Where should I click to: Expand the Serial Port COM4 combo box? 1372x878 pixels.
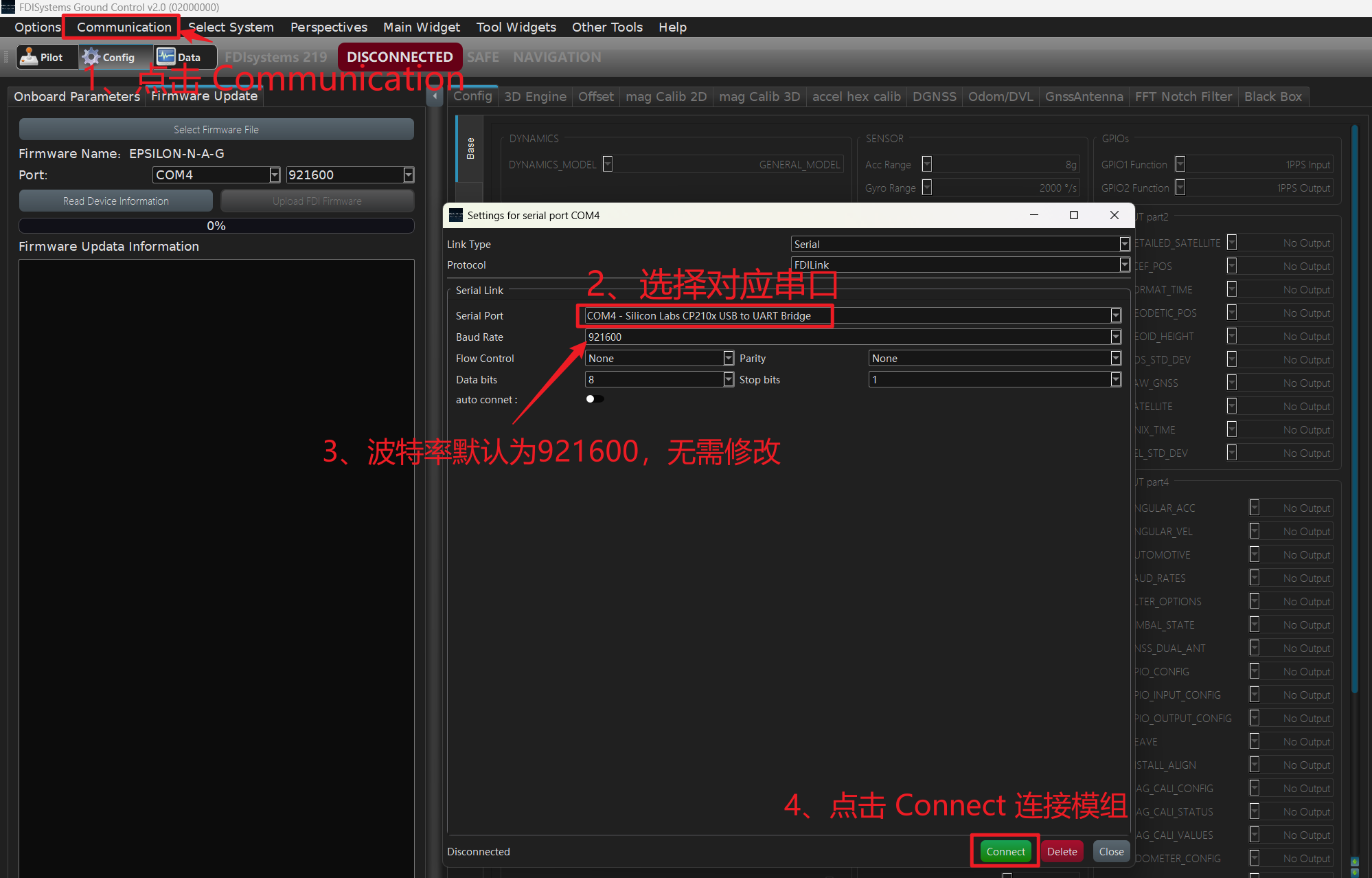(852, 315)
